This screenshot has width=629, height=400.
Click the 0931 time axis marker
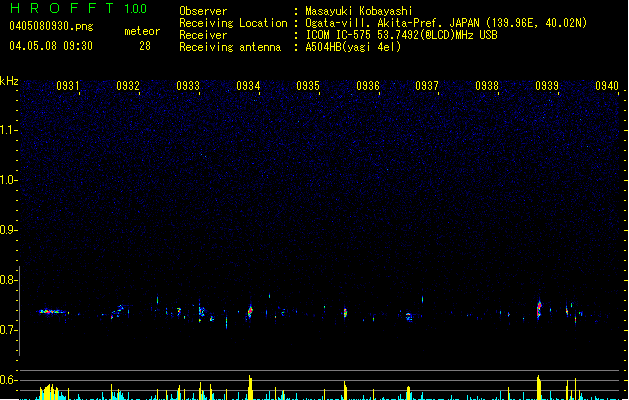pyautogui.click(x=67, y=86)
